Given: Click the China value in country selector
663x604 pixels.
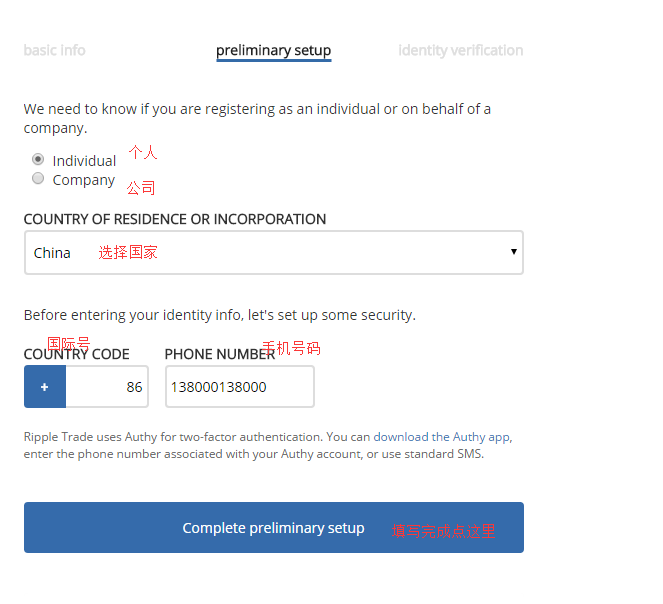Looking at the screenshot, I should point(52,253).
